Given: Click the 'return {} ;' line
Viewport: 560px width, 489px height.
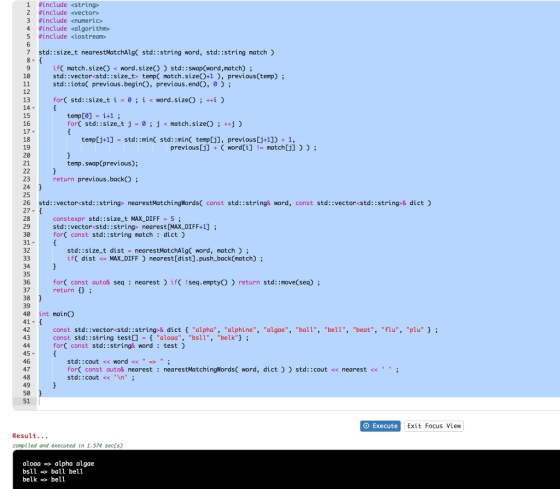Looking at the screenshot, I should pyautogui.click(x=72, y=290).
